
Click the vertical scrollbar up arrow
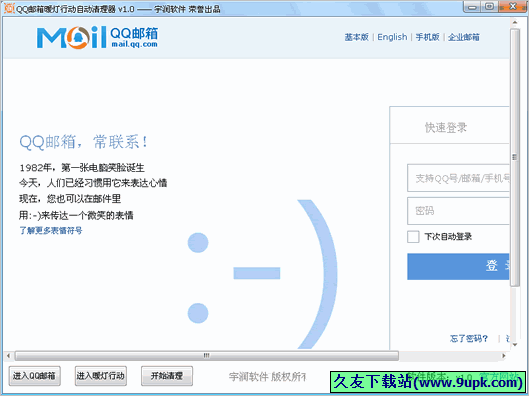point(514,23)
